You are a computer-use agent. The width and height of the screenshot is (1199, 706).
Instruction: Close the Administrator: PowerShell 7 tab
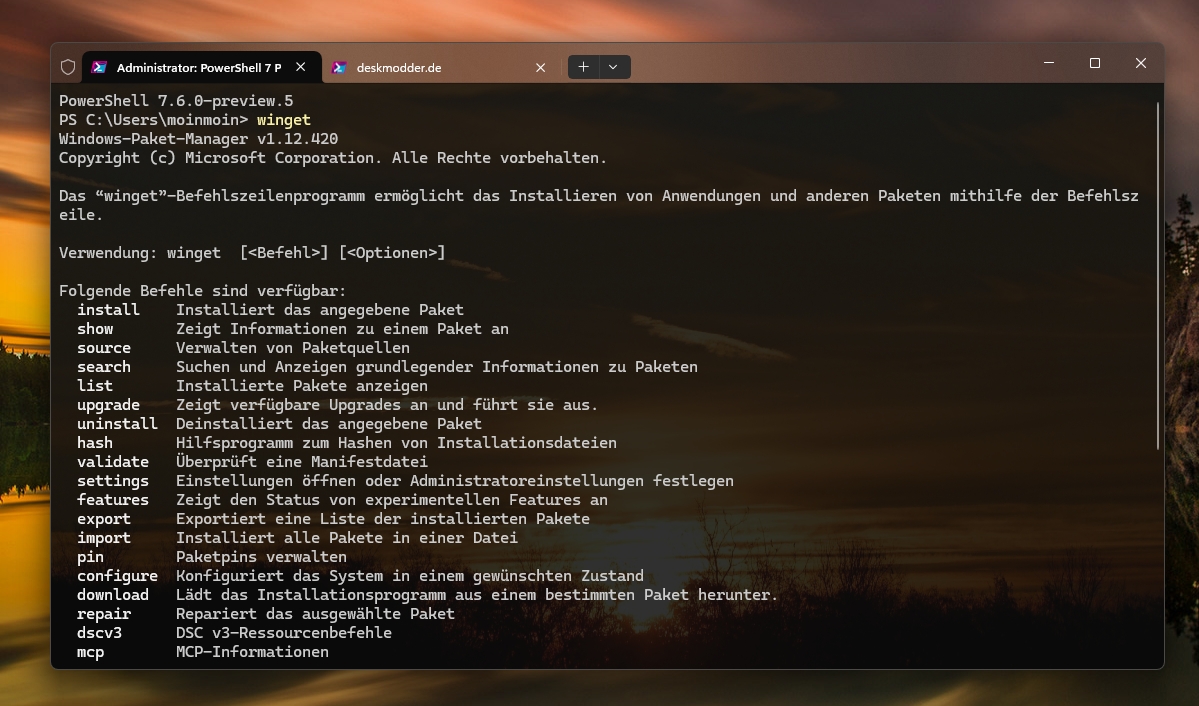301,67
